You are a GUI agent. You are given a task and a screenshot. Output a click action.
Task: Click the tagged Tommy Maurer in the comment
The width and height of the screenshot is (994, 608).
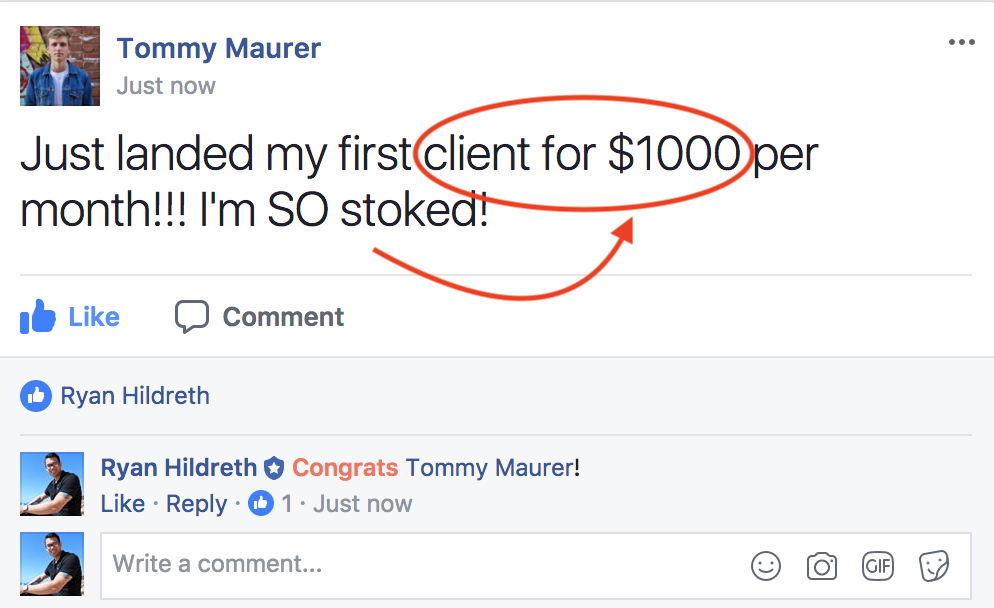pos(489,468)
